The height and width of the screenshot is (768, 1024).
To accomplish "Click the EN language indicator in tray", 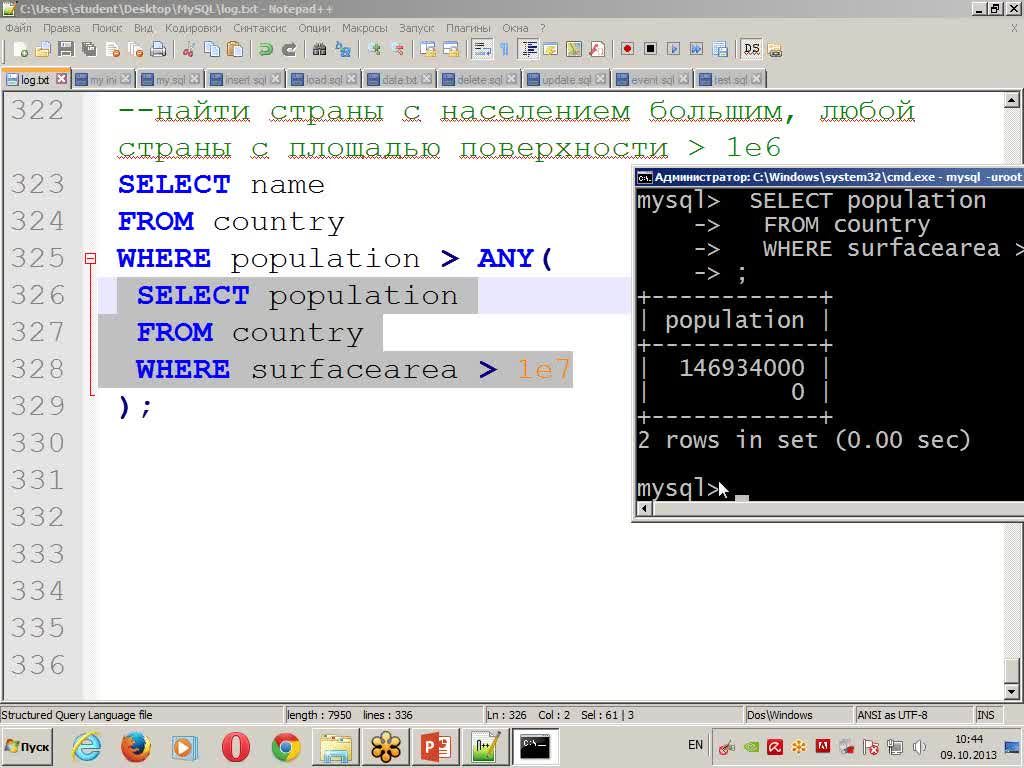I will tap(696, 745).
